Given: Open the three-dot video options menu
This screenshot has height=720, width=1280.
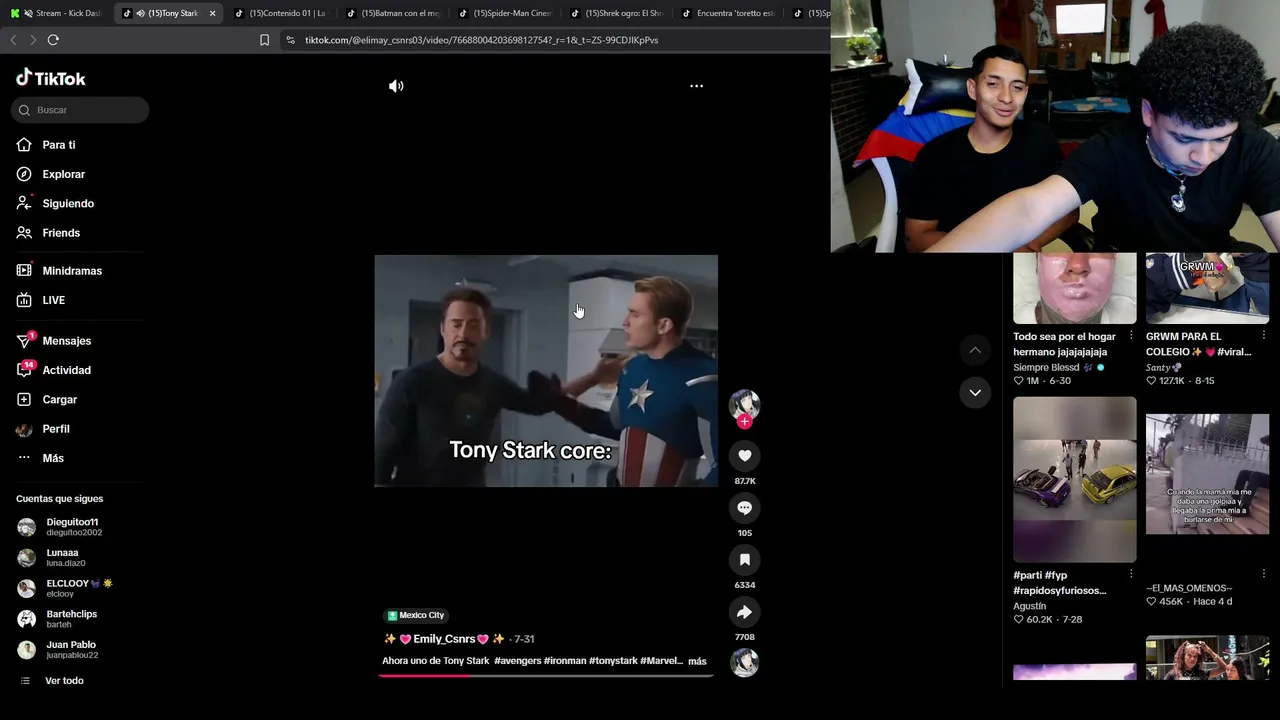Looking at the screenshot, I should 696,86.
